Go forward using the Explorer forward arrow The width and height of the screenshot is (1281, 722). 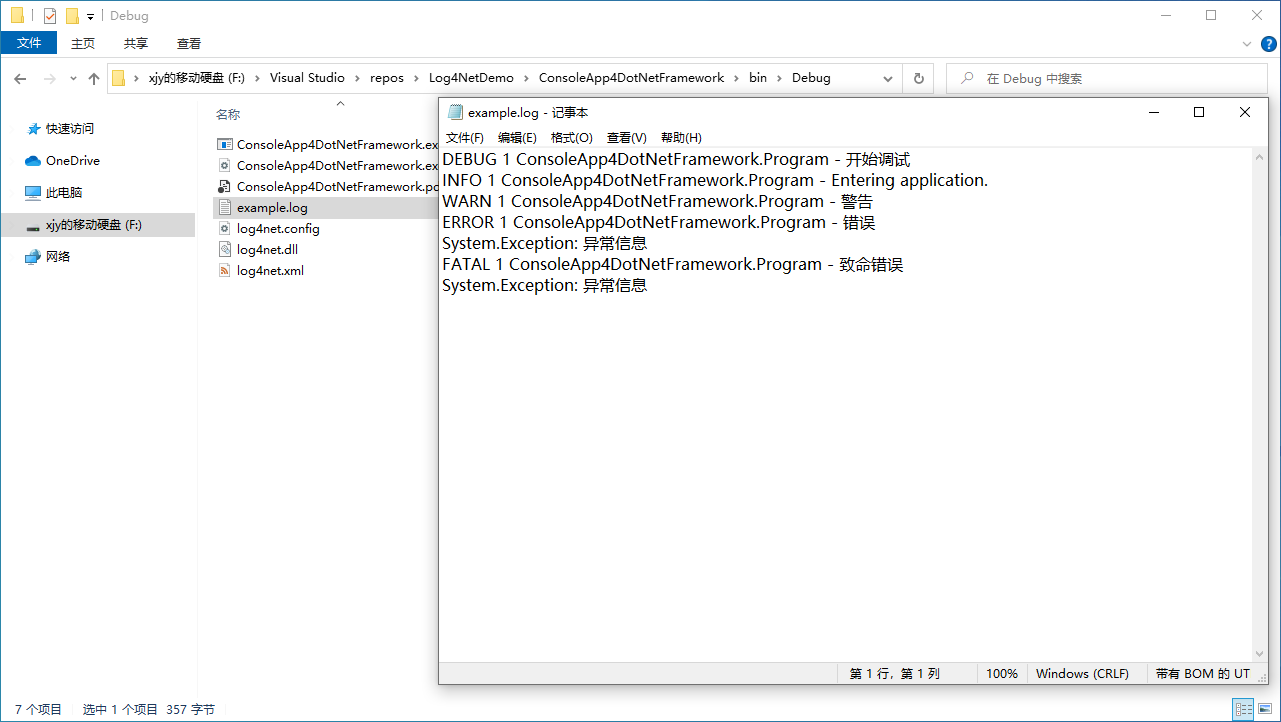(50, 78)
